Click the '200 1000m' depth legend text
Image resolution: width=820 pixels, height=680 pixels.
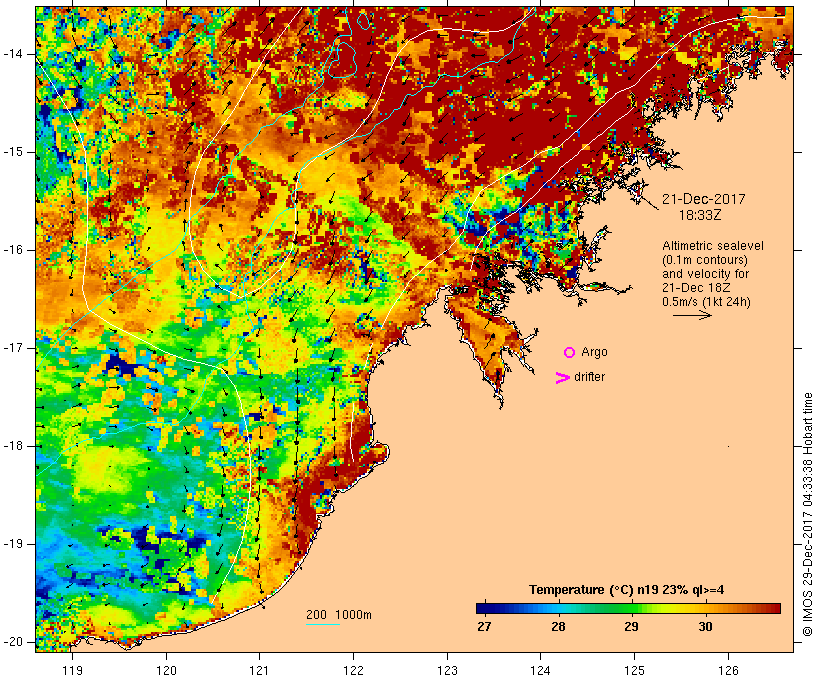[339, 615]
